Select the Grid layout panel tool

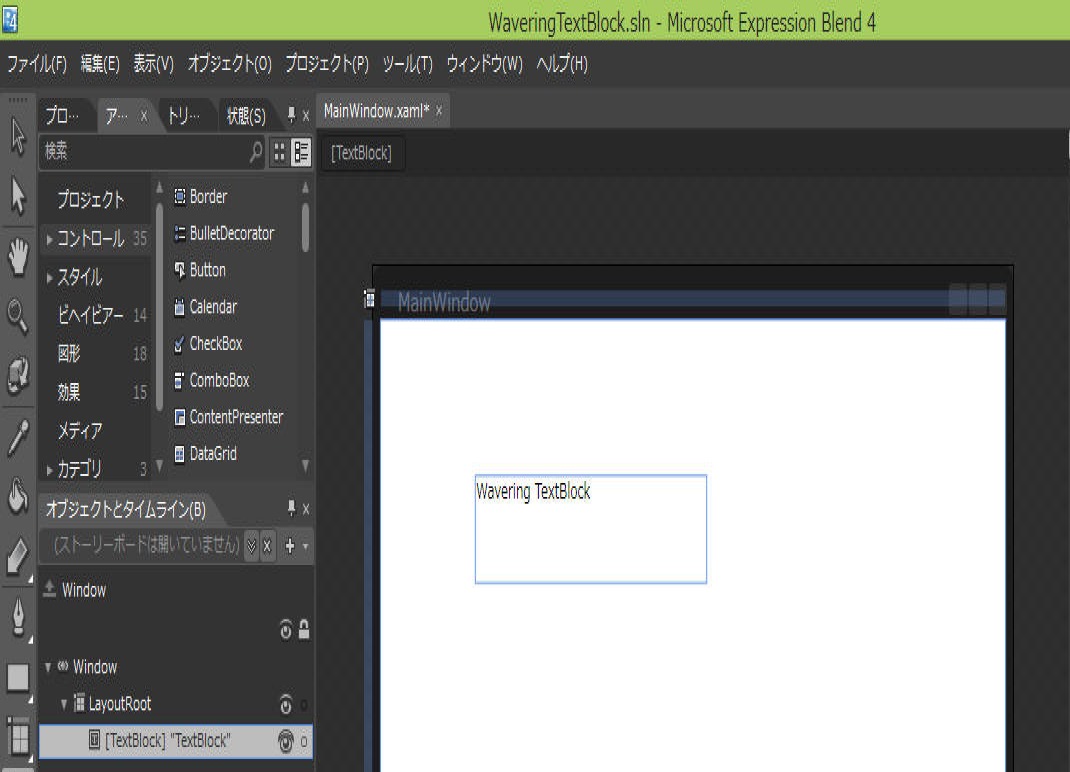(18, 737)
